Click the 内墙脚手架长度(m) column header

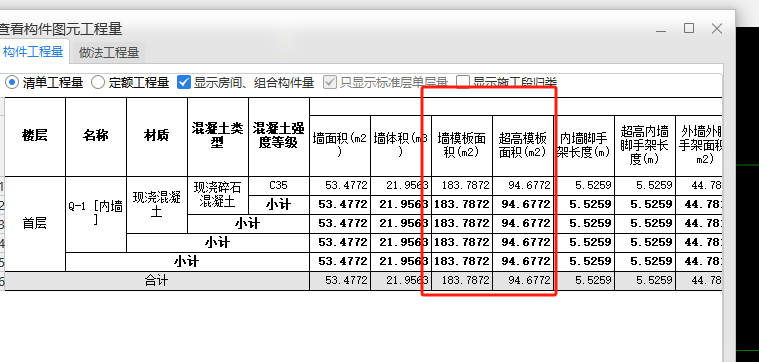pyautogui.click(x=584, y=146)
